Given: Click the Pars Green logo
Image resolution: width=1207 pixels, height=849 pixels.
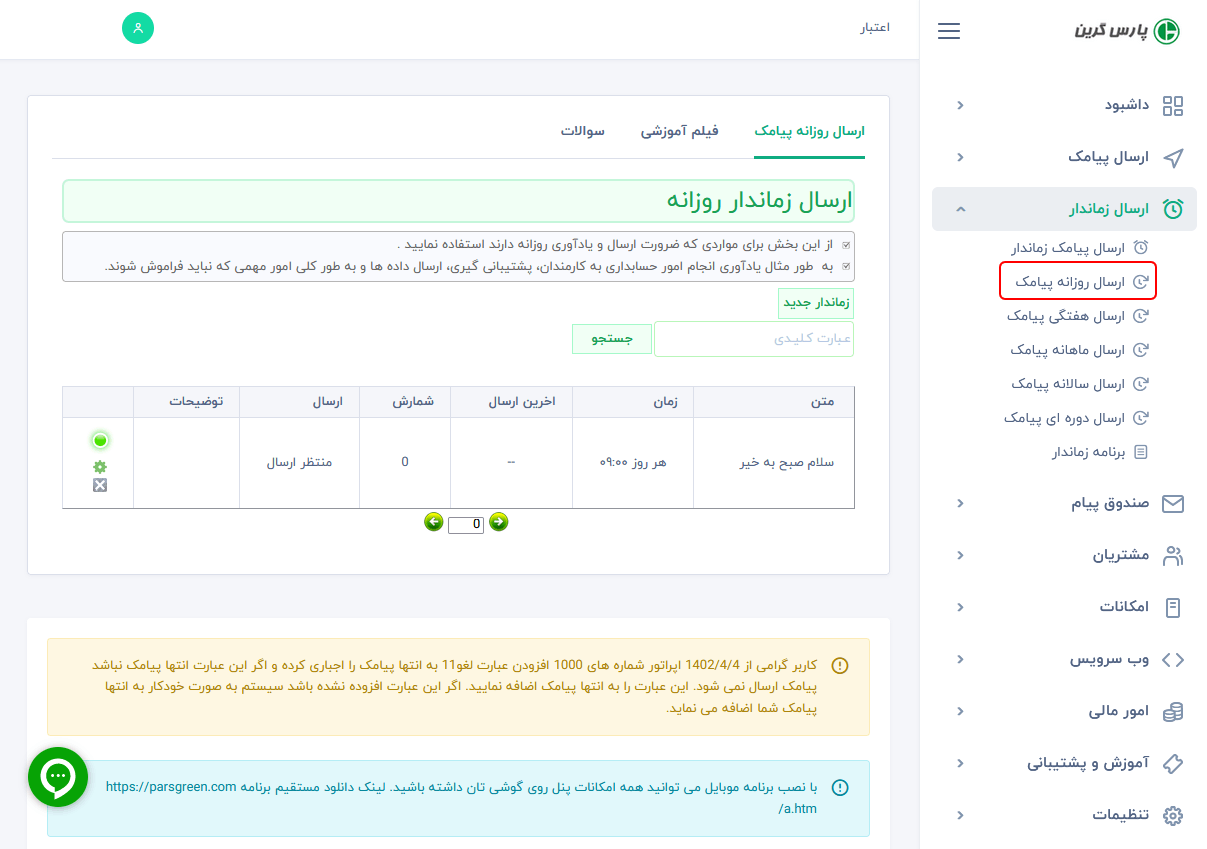Looking at the screenshot, I should (1125, 31).
